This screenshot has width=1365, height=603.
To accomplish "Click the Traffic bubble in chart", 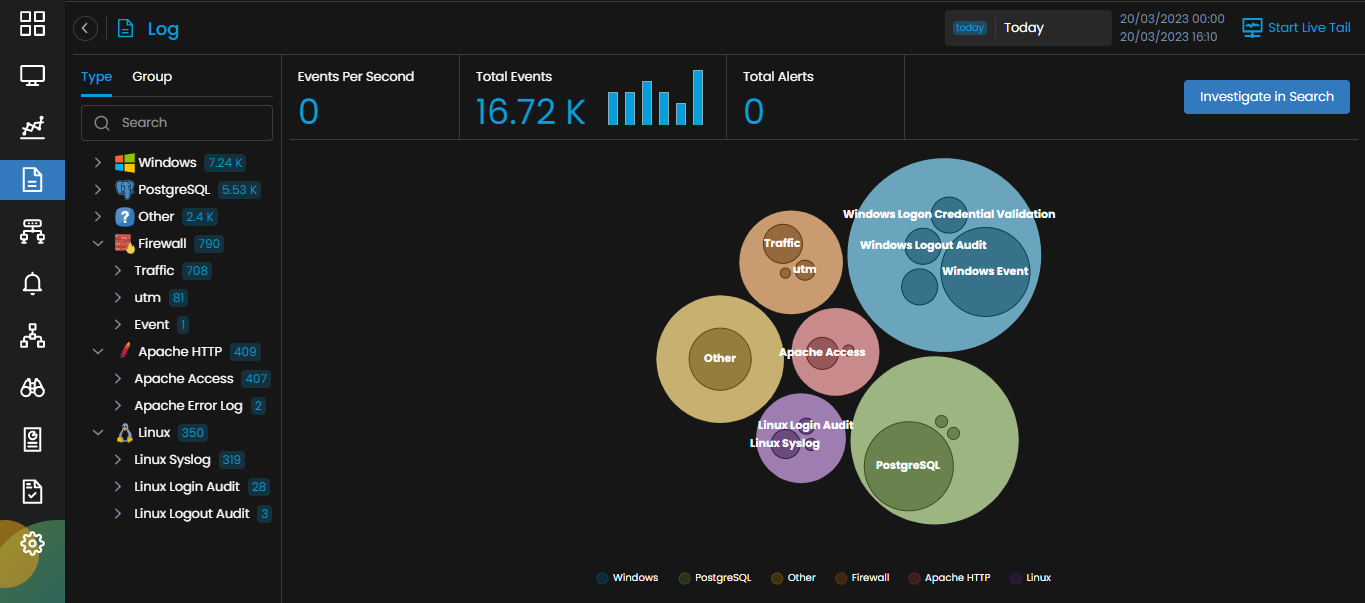I will [782, 243].
